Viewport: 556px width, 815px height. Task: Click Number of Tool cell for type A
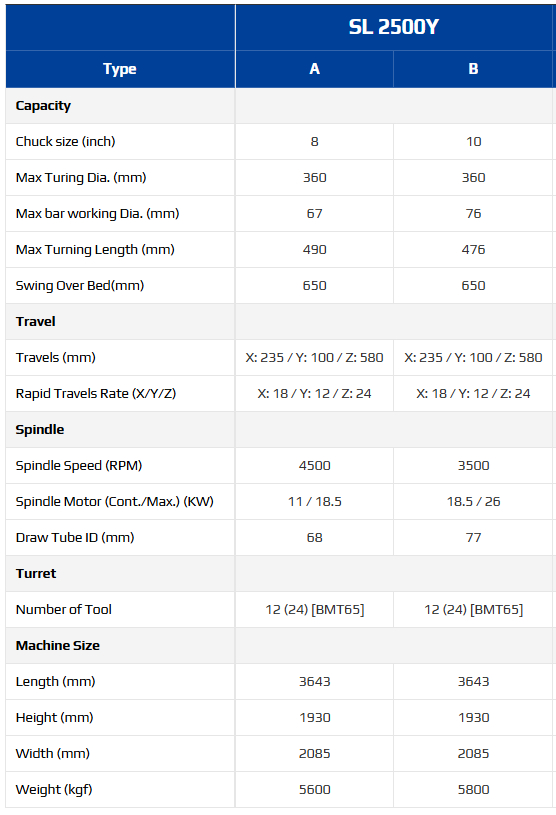[x=314, y=610]
